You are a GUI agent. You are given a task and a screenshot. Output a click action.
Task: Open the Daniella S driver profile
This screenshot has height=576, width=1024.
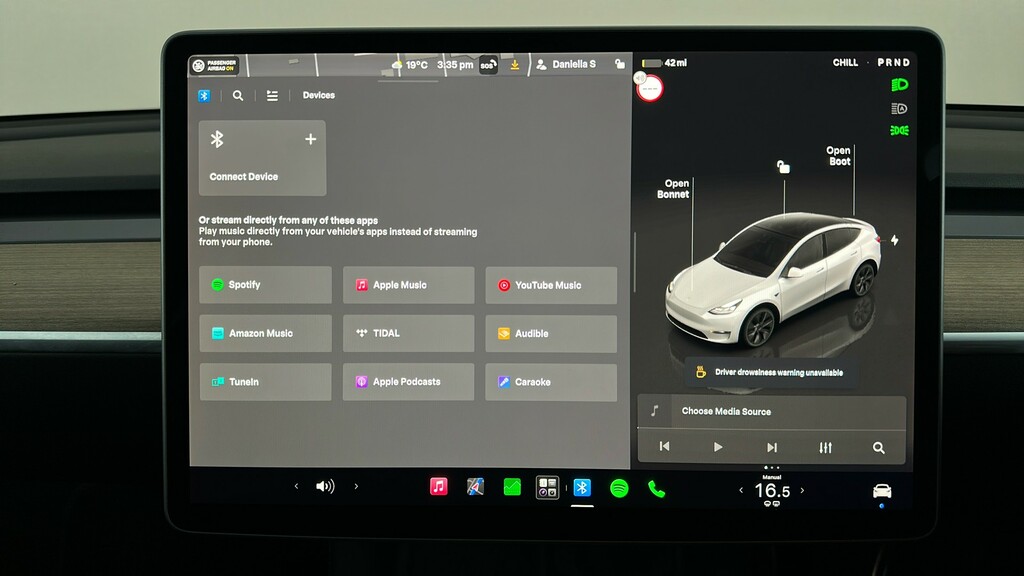click(566, 64)
